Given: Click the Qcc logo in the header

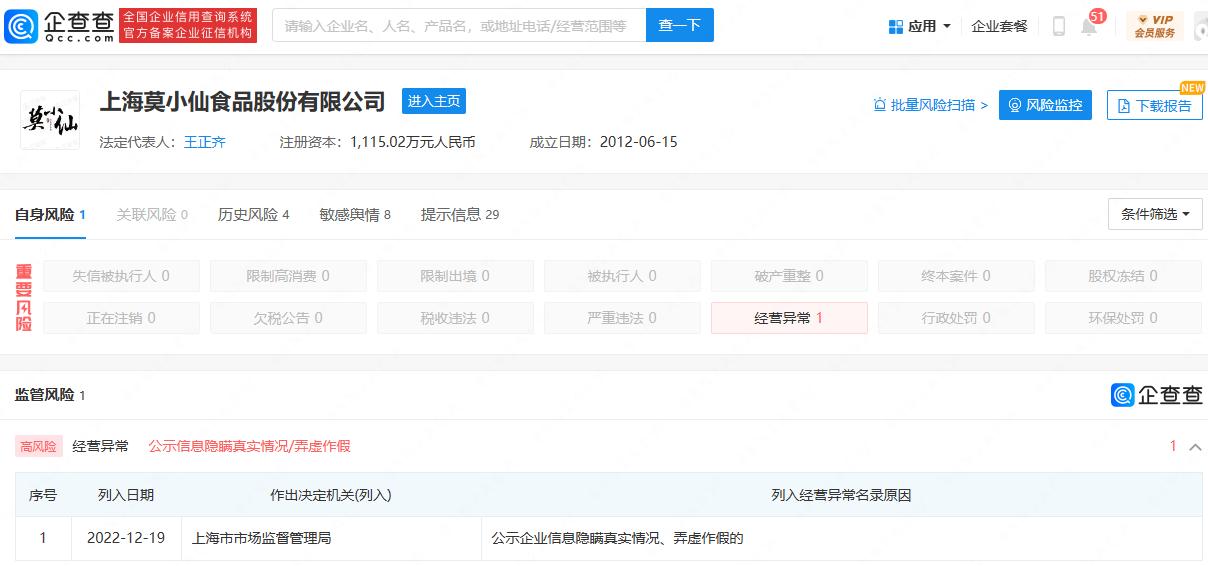Looking at the screenshot, I should (58, 25).
